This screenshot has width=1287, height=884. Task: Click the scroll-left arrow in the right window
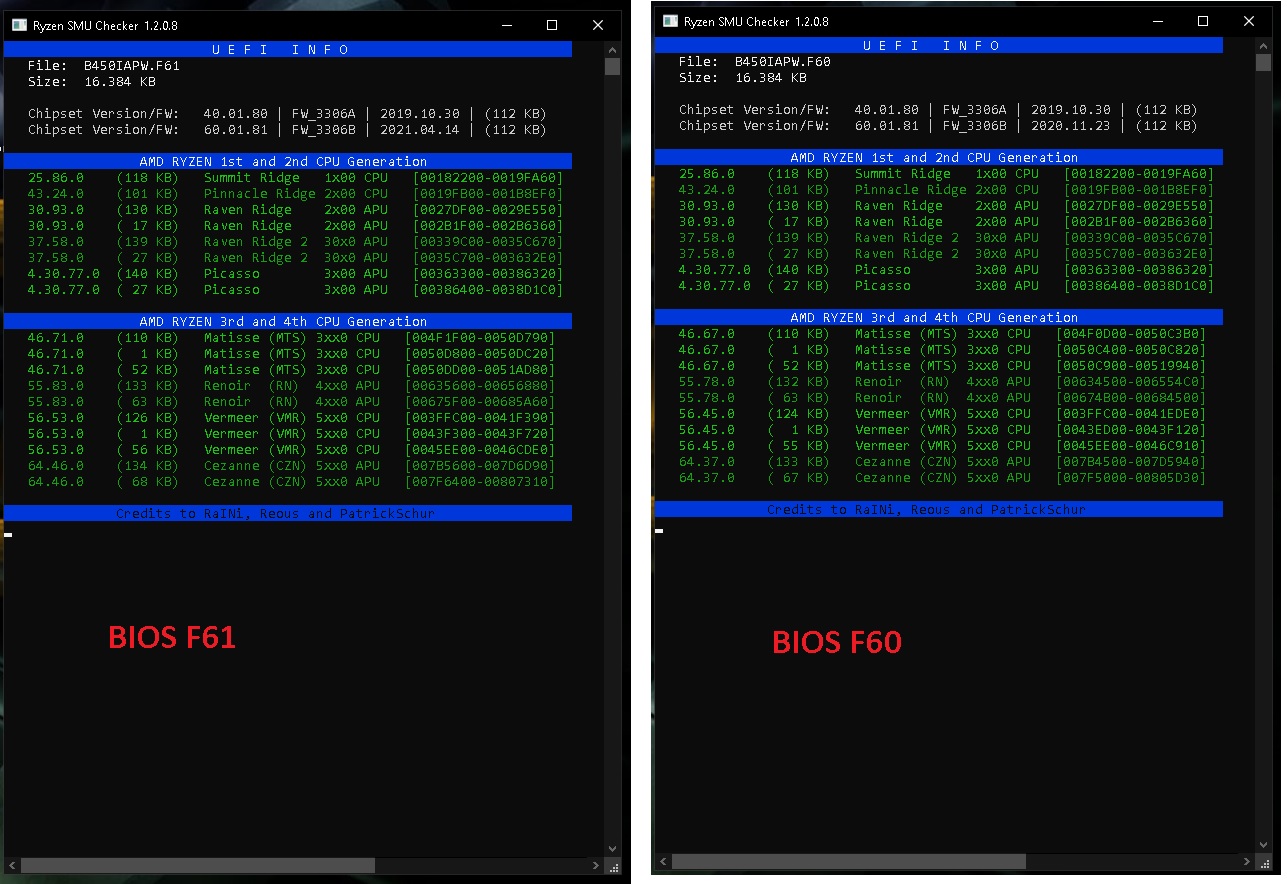(662, 861)
